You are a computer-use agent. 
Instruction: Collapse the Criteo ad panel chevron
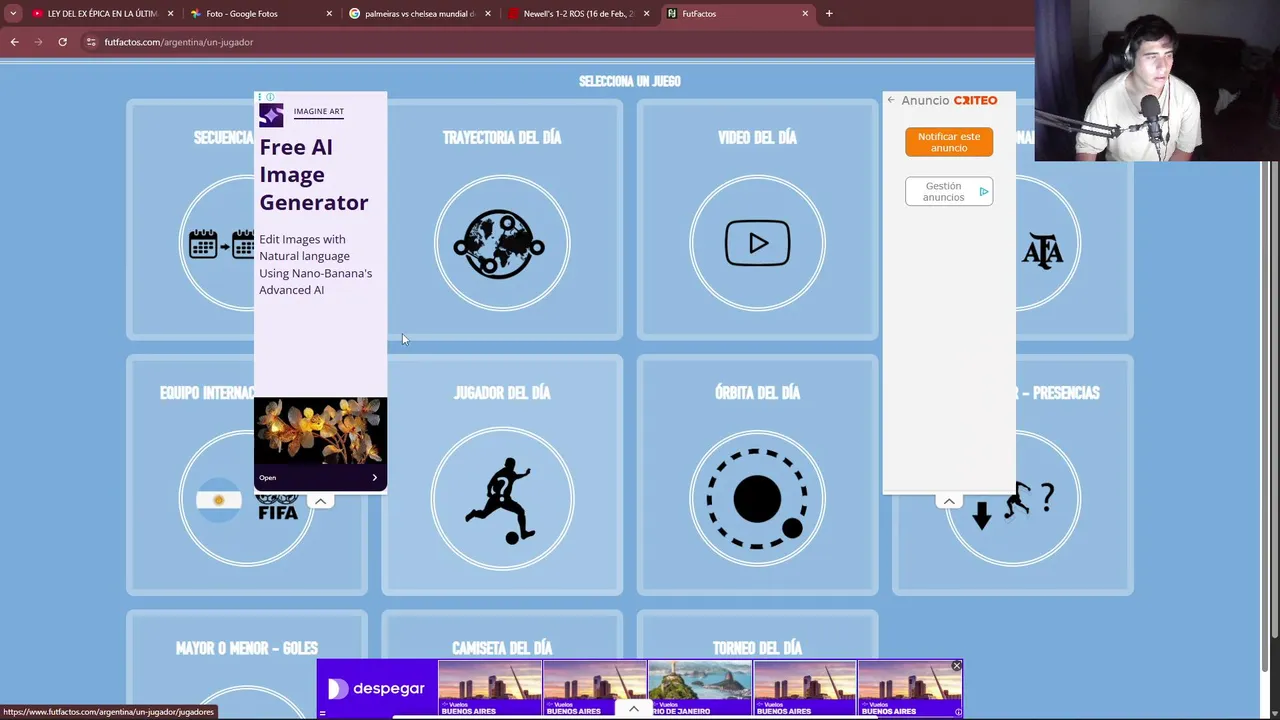pos(949,501)
